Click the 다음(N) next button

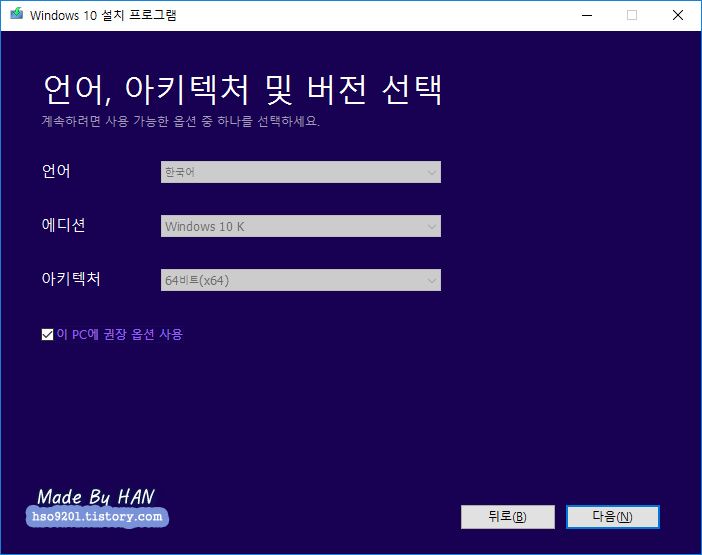click(x=613, y=517)
